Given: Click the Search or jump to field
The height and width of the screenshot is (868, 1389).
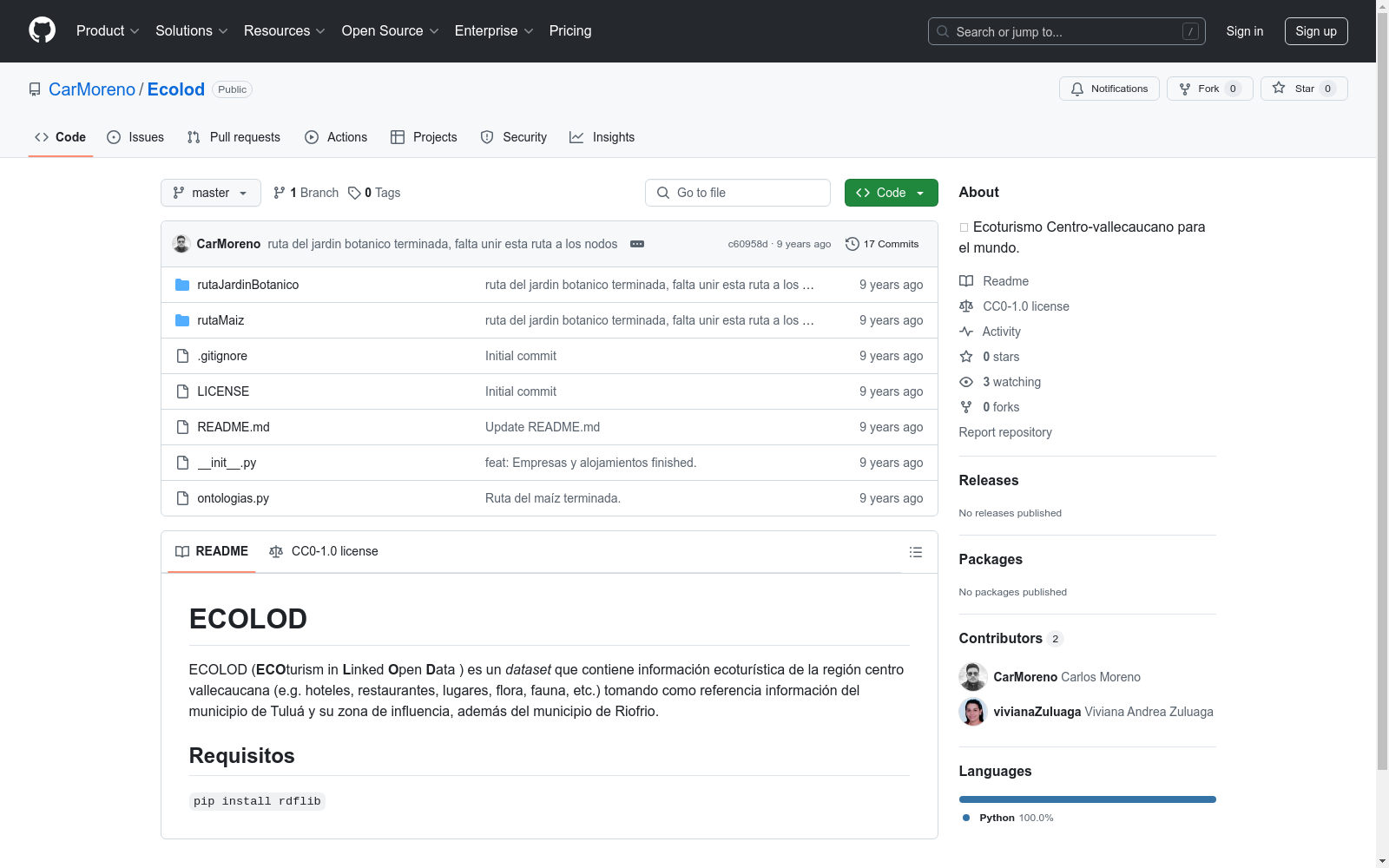Looking at the screenshot, I should pos(1067,31).
